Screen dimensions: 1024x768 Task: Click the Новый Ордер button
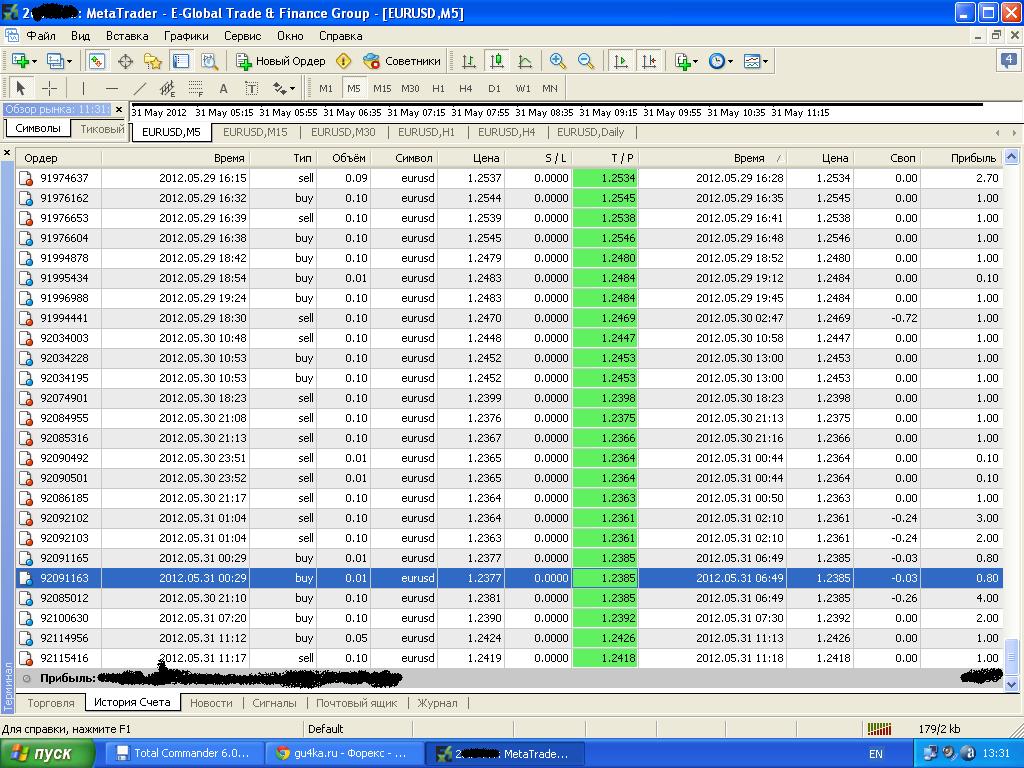coord(281,61)
